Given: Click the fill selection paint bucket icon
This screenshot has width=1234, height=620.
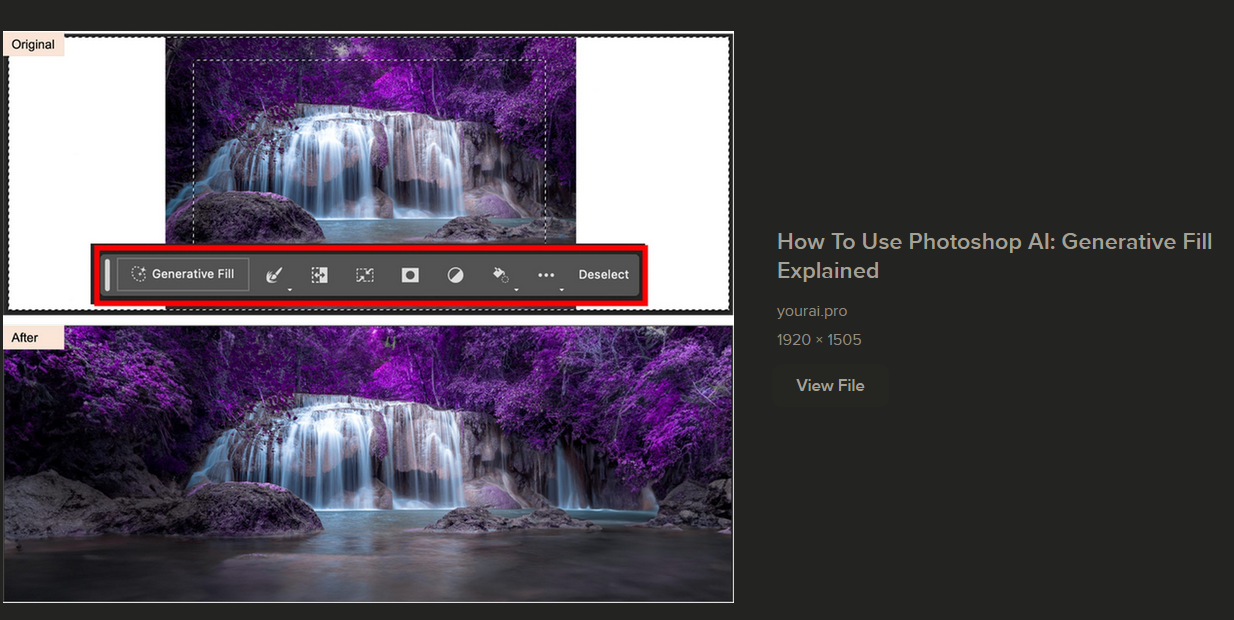Looking at the screenshot, I should 501,275.
